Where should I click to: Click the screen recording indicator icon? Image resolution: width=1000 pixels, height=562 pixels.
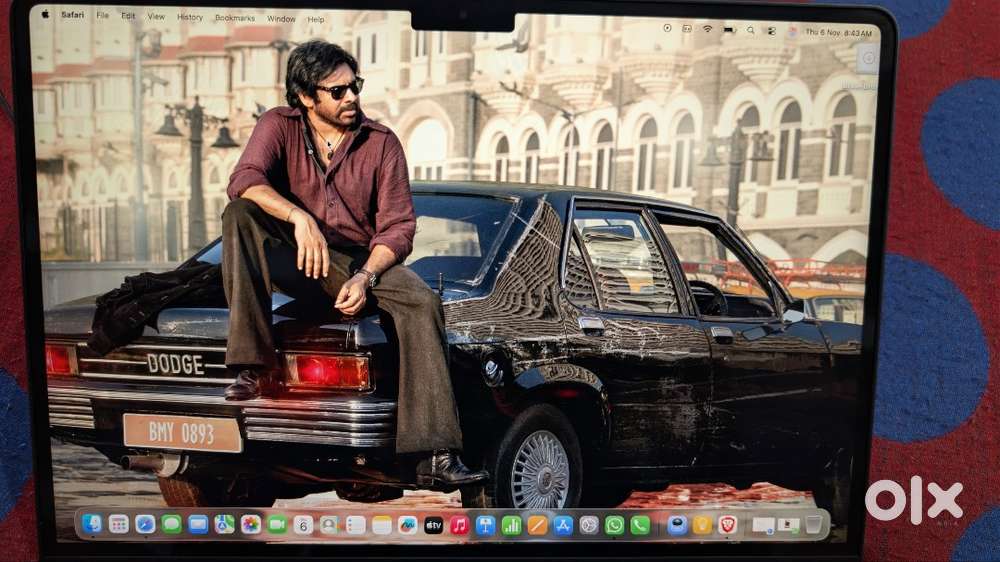click(667, 28)
